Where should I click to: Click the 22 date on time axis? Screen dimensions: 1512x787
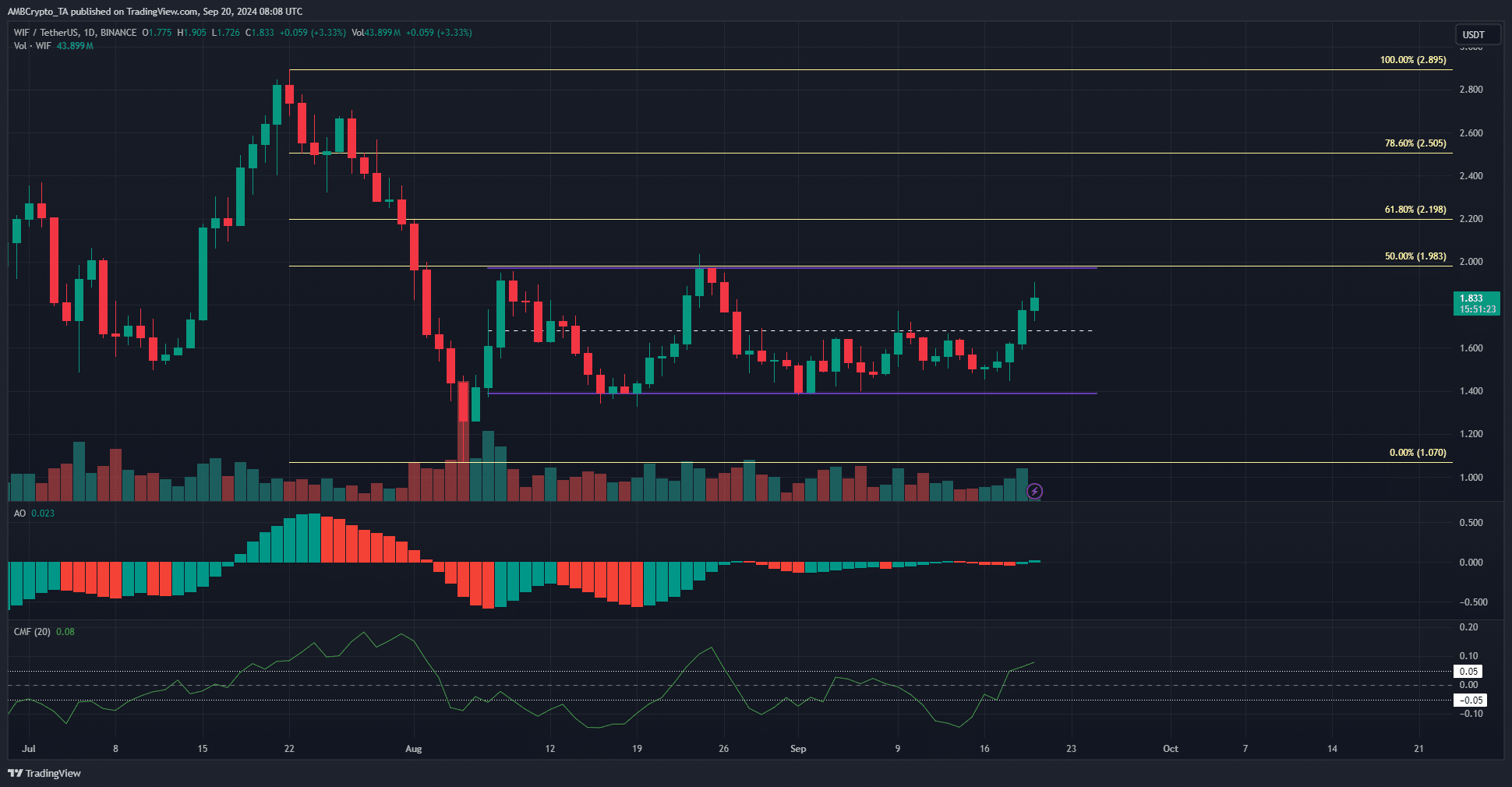(x=289, y=749)
